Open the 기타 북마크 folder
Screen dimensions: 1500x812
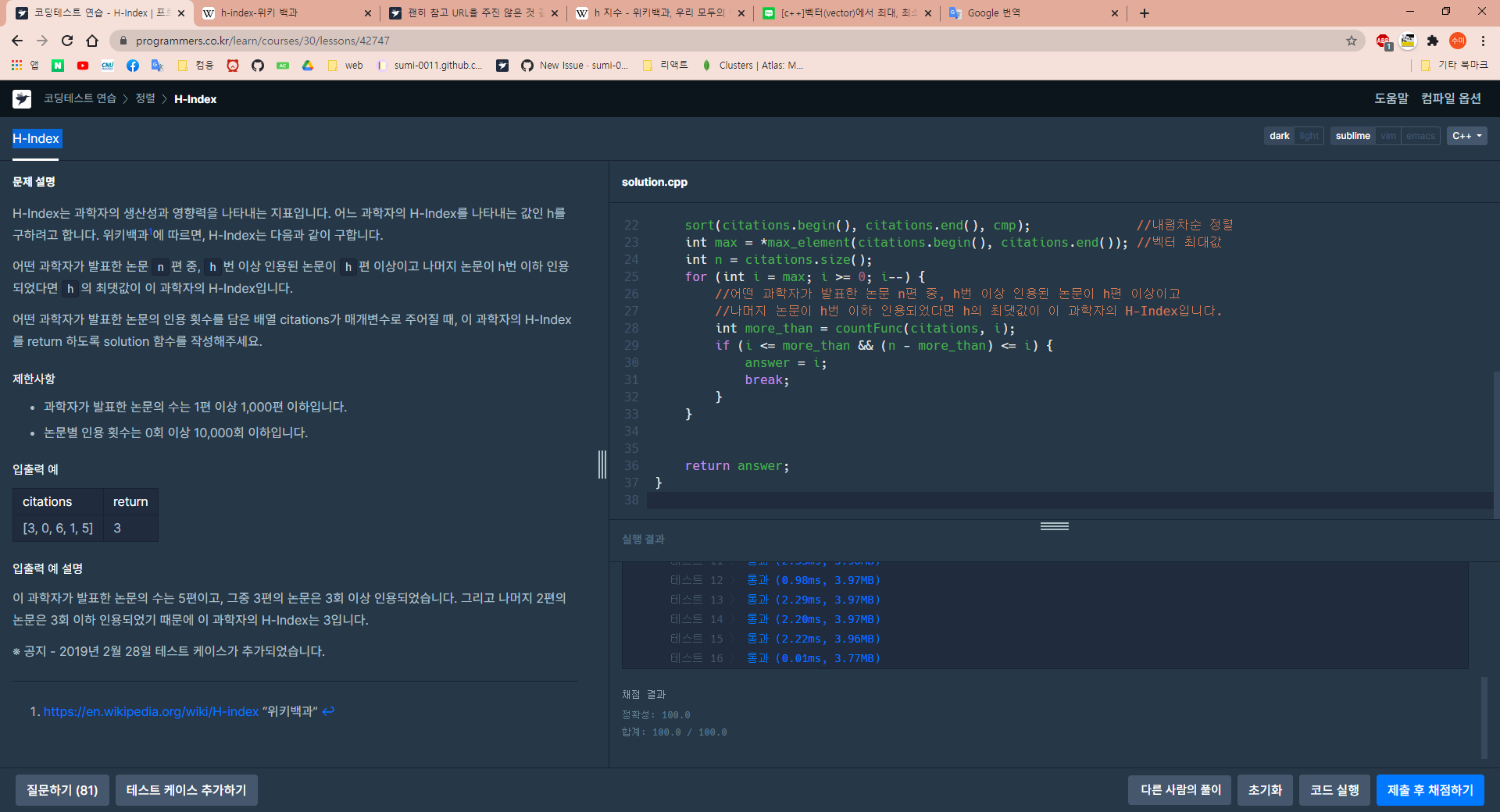click(1455, 66)
